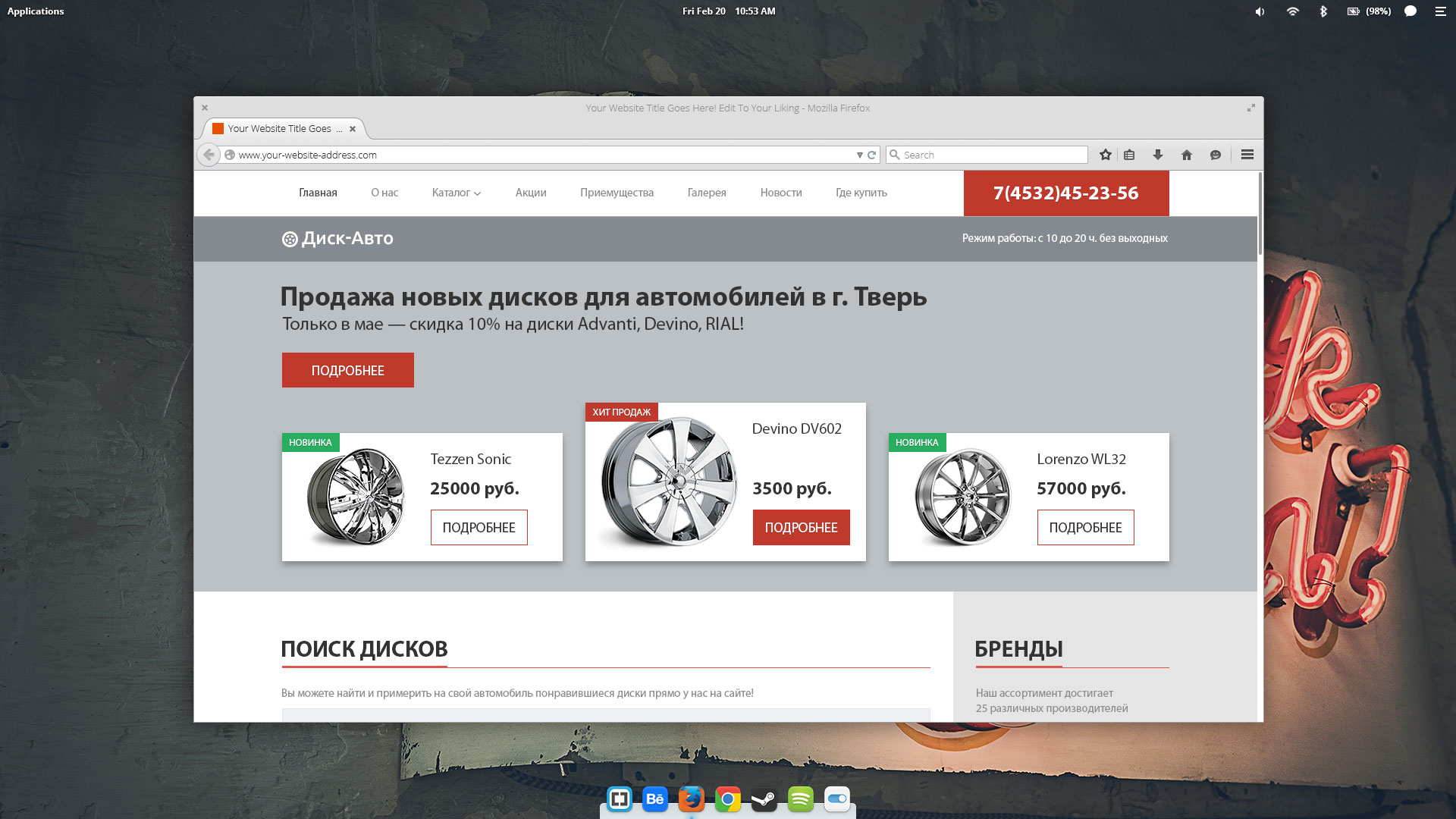The width and height of the screenshot is (1456, 819).
Task: Click ПОДРОБНЕЕ under Devino DV602
Action: point(801,527)
